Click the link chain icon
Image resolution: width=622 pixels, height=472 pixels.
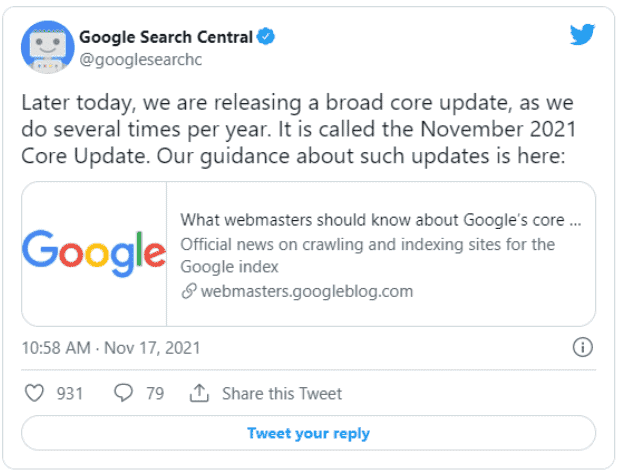click(x=188, y=292)
